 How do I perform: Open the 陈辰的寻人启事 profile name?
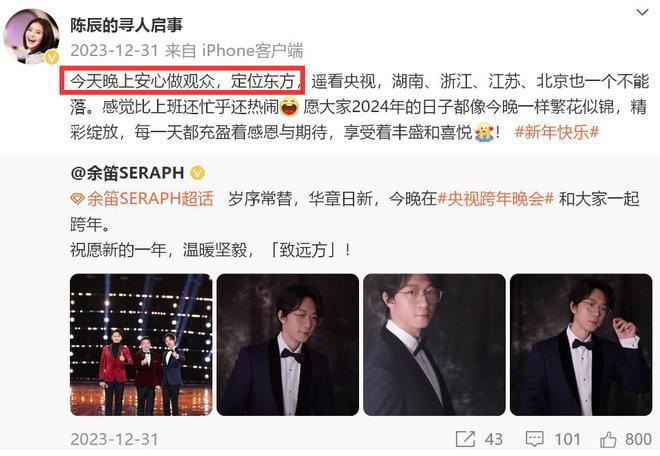tap(126, 25)
